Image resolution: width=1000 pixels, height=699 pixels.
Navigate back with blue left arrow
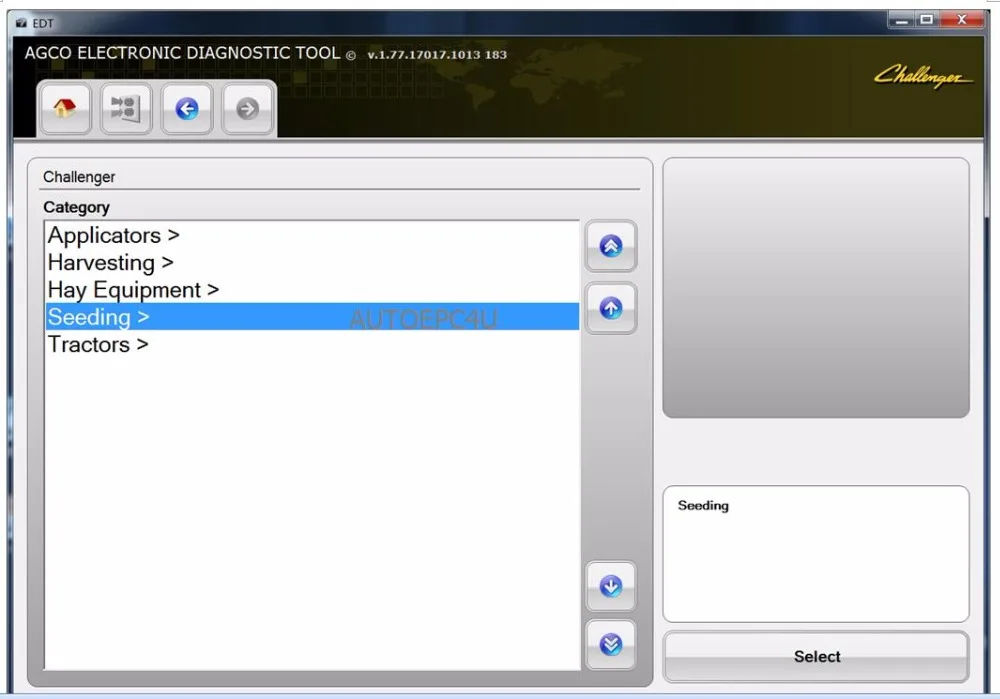pos(187,108)
